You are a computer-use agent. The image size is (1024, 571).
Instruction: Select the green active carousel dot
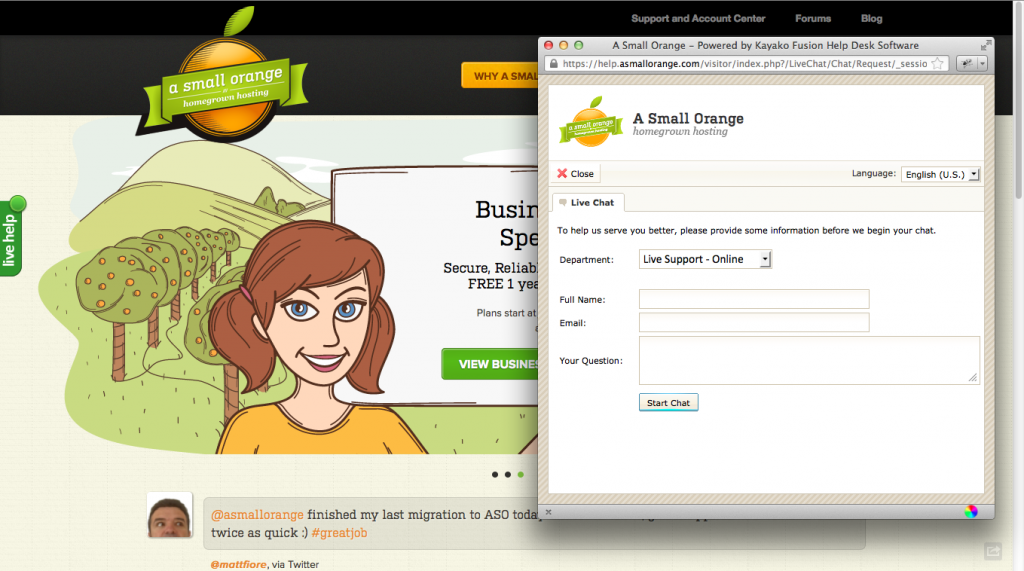click(520, 474)
